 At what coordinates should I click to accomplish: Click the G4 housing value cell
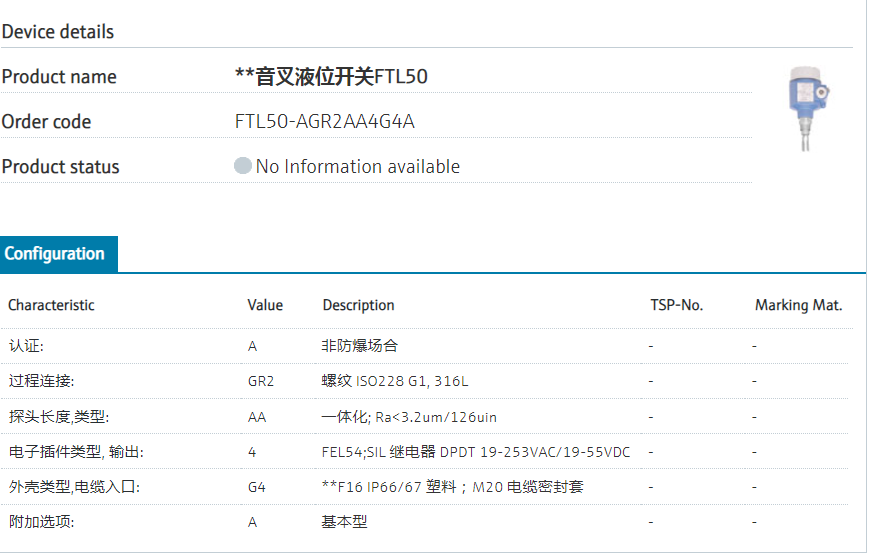257,487
